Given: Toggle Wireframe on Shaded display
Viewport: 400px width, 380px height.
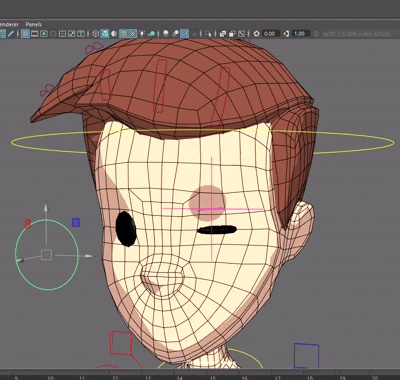Looking at the screenshot, I should click(124, 34).
